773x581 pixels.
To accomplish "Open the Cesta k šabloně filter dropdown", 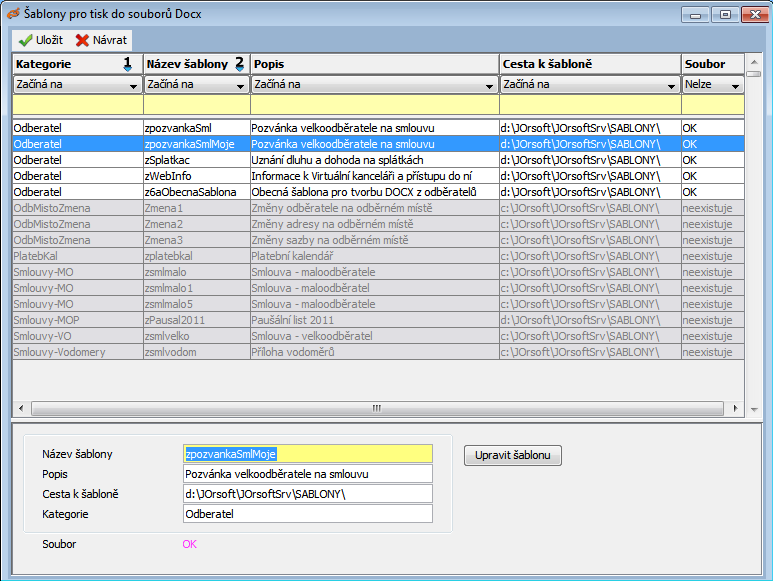I will [673, 85].
